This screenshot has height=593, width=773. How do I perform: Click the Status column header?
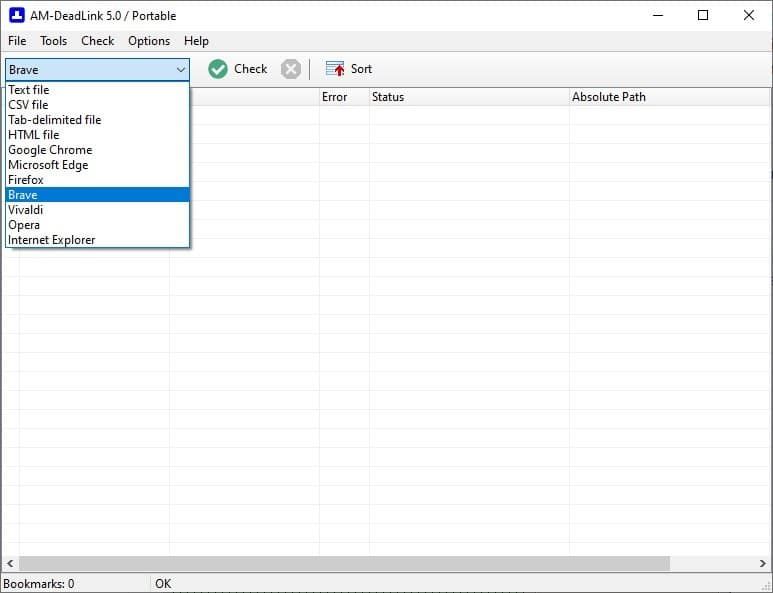469,97
